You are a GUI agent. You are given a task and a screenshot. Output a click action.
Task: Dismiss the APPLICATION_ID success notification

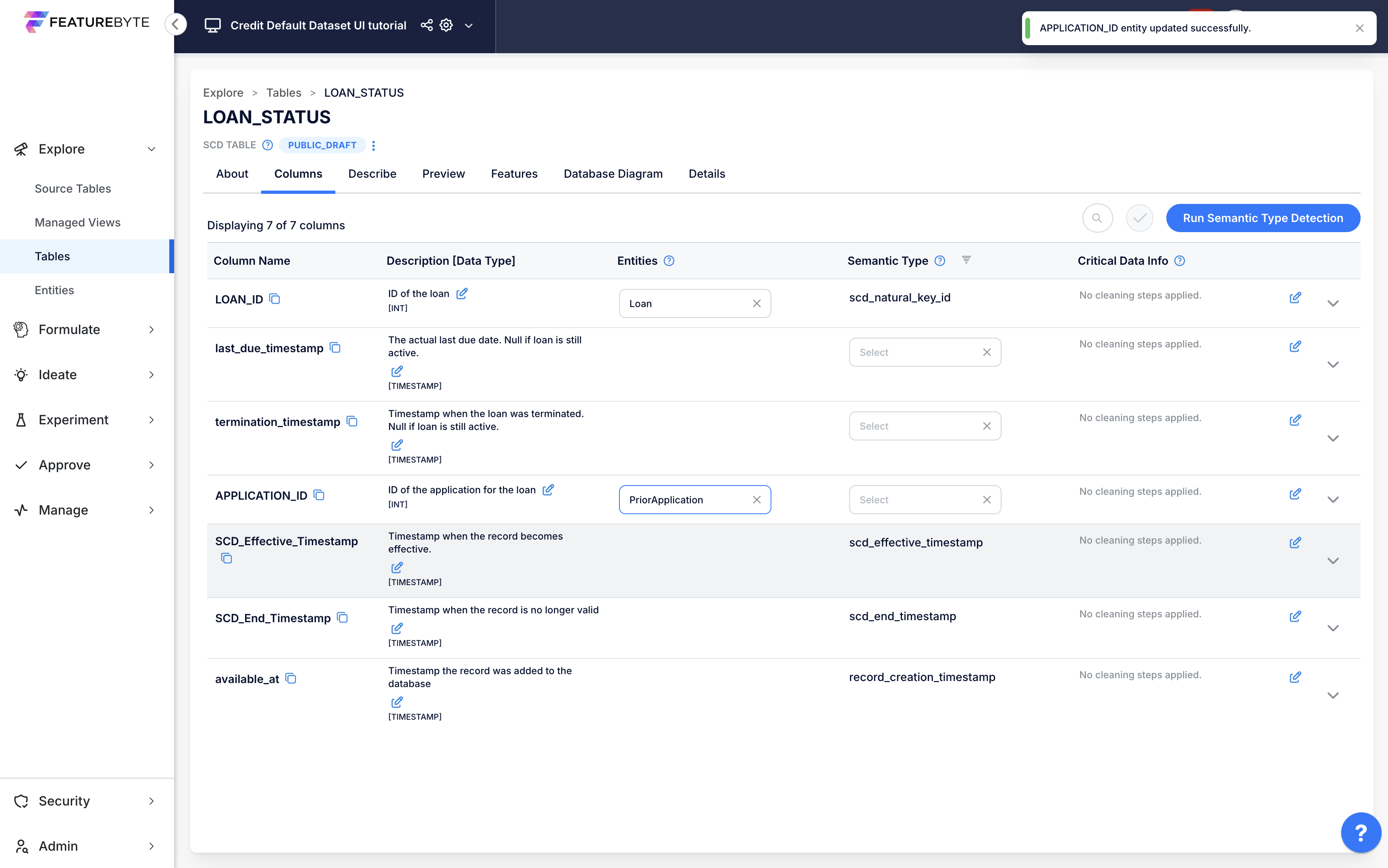[1359, 27]
